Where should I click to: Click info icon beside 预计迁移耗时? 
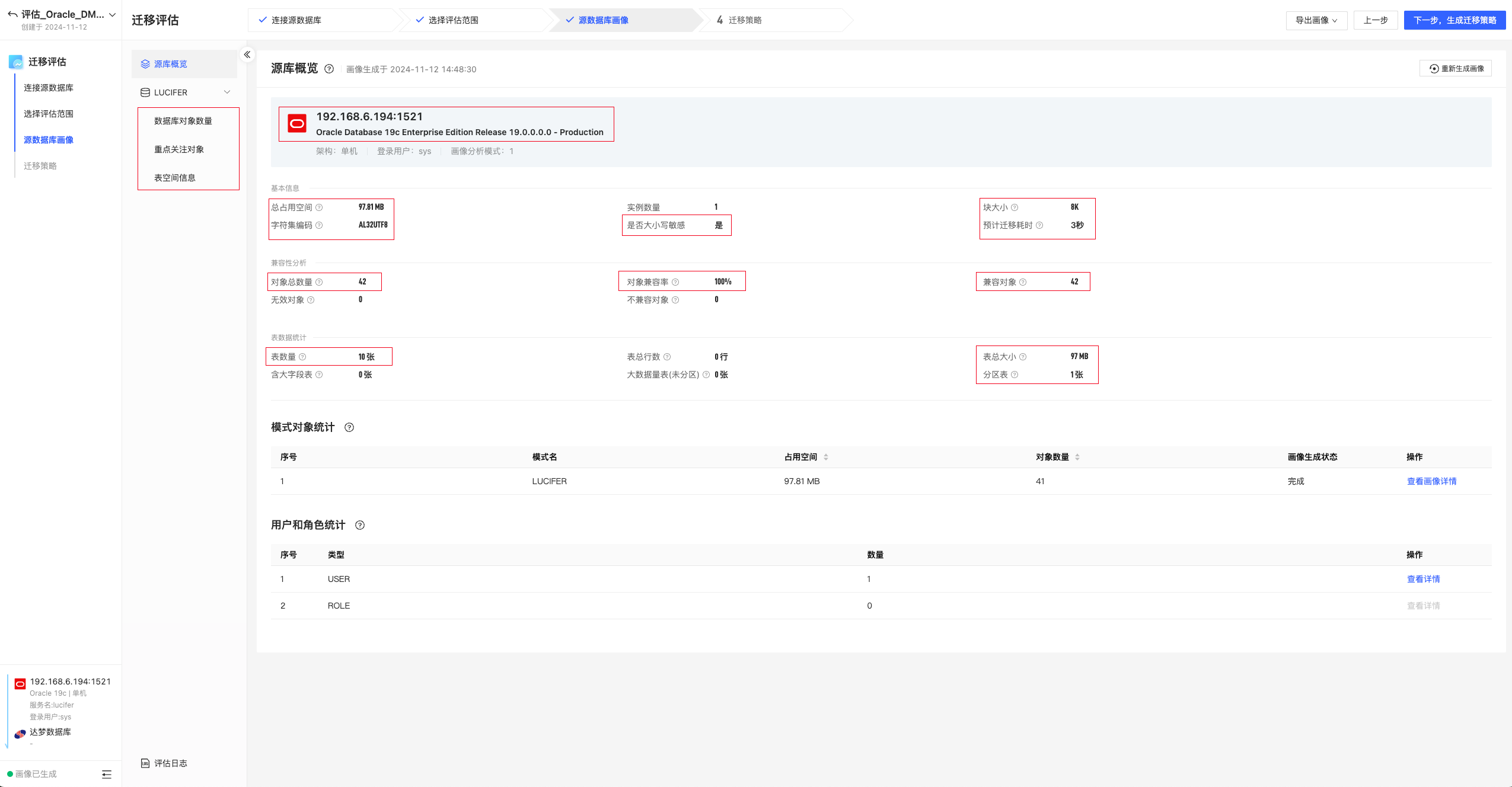coord(1039,225)
